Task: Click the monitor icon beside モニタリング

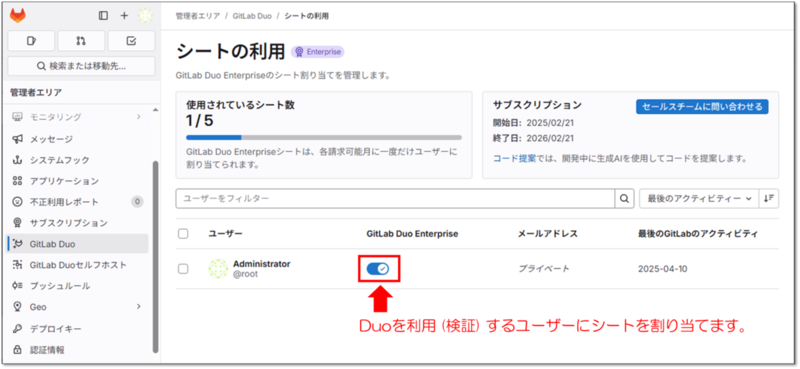Action: pos(18,117)
